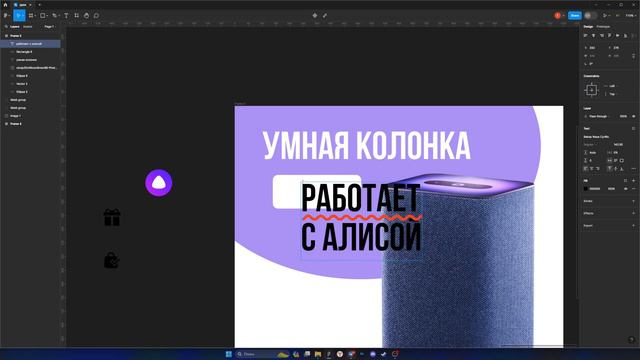This screenshot has width=640, height=360.
Task: Set auto width text resizing
Action: (x=610, y=160)
